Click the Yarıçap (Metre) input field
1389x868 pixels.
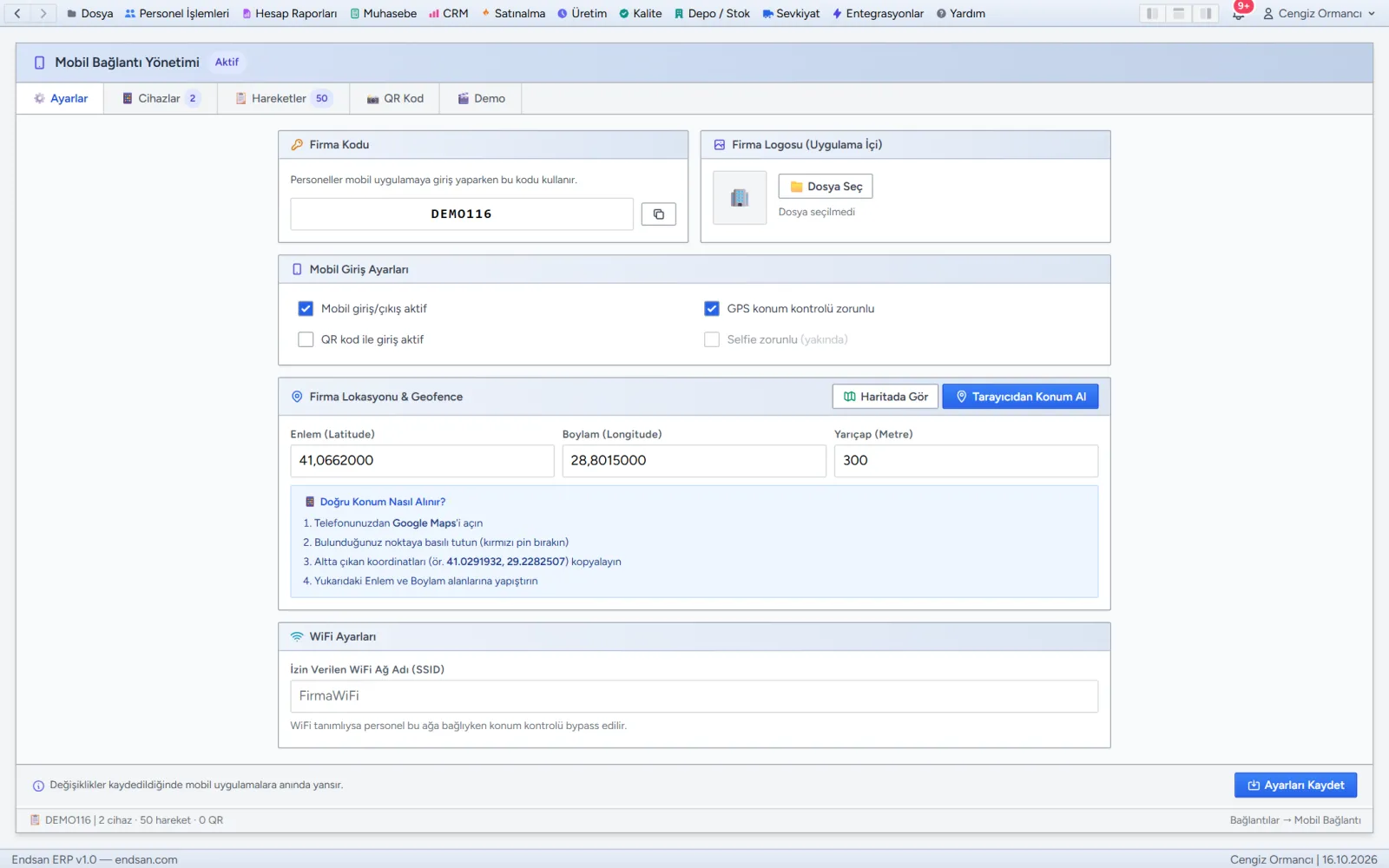coord(965,461)
